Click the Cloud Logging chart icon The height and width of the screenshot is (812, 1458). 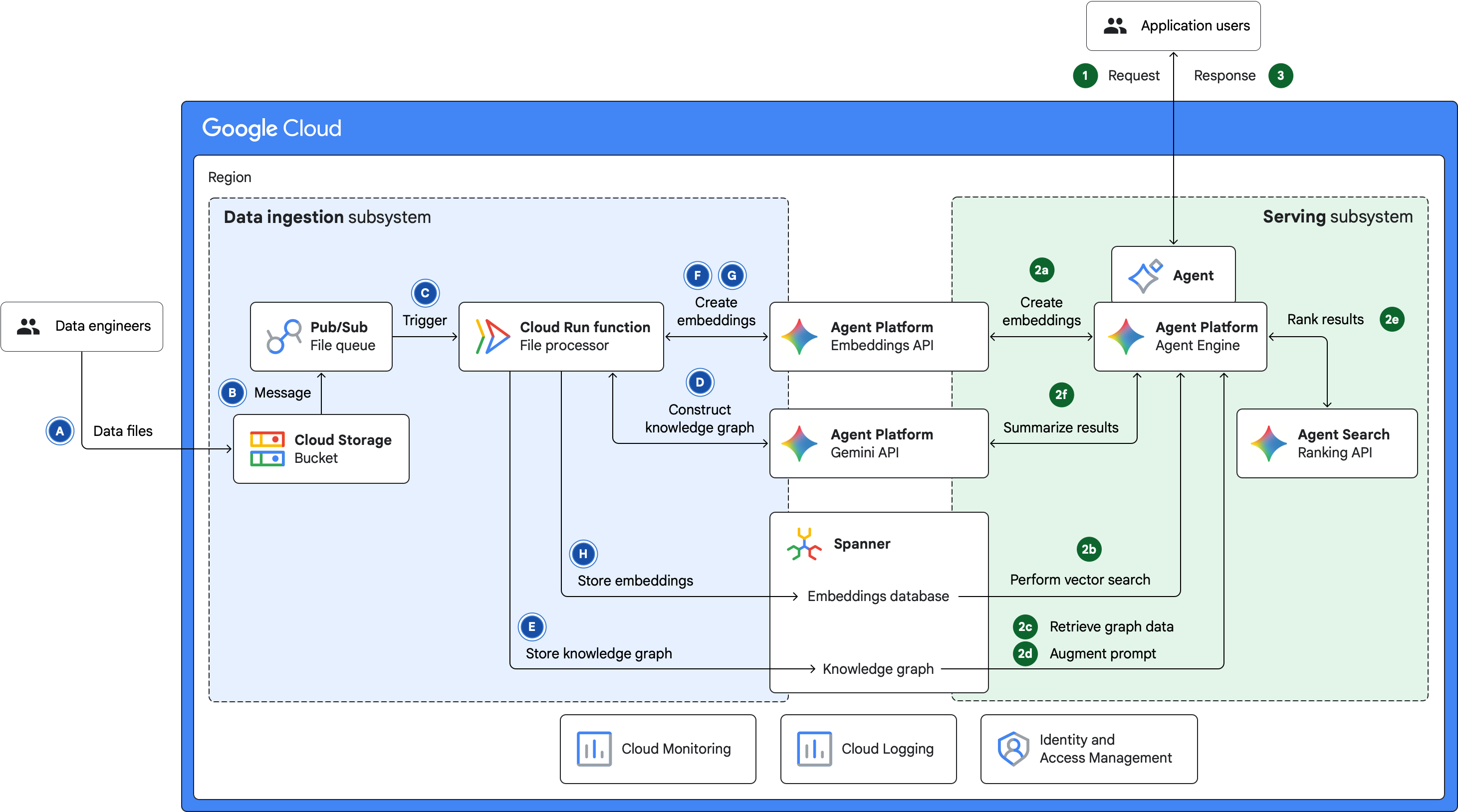(814, 749)
